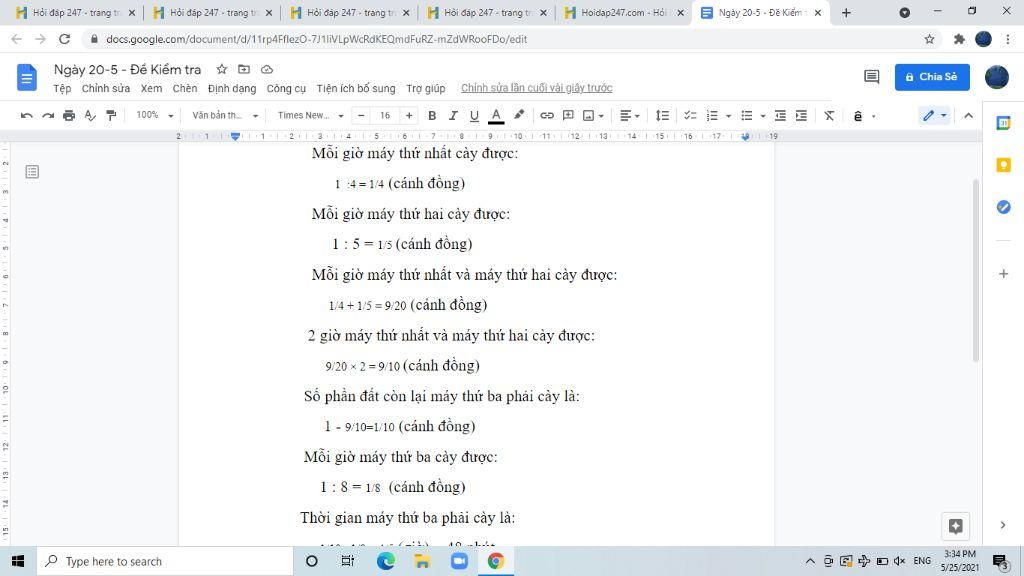Bookmark this page with star icon

pyautogui.click(x=929, y=39)
